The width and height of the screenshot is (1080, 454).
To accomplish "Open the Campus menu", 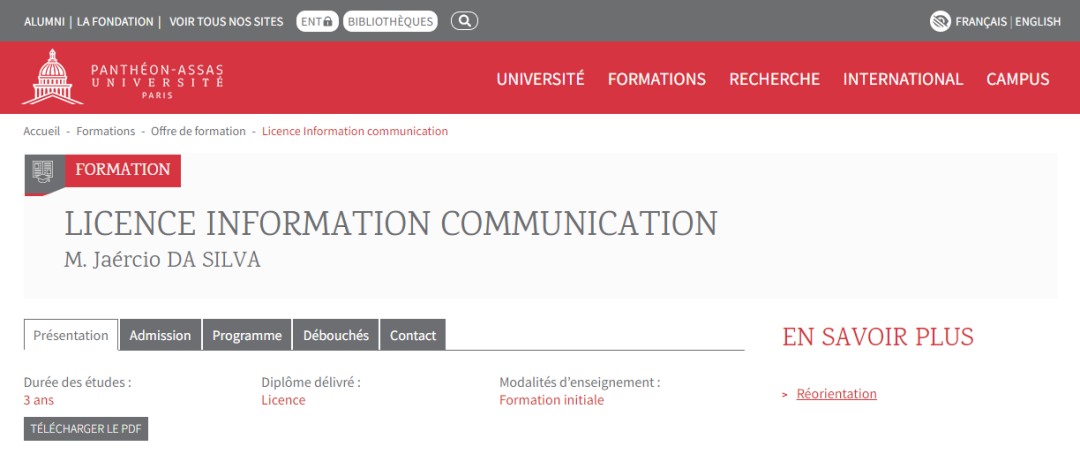I will [x=1018, y=79].
